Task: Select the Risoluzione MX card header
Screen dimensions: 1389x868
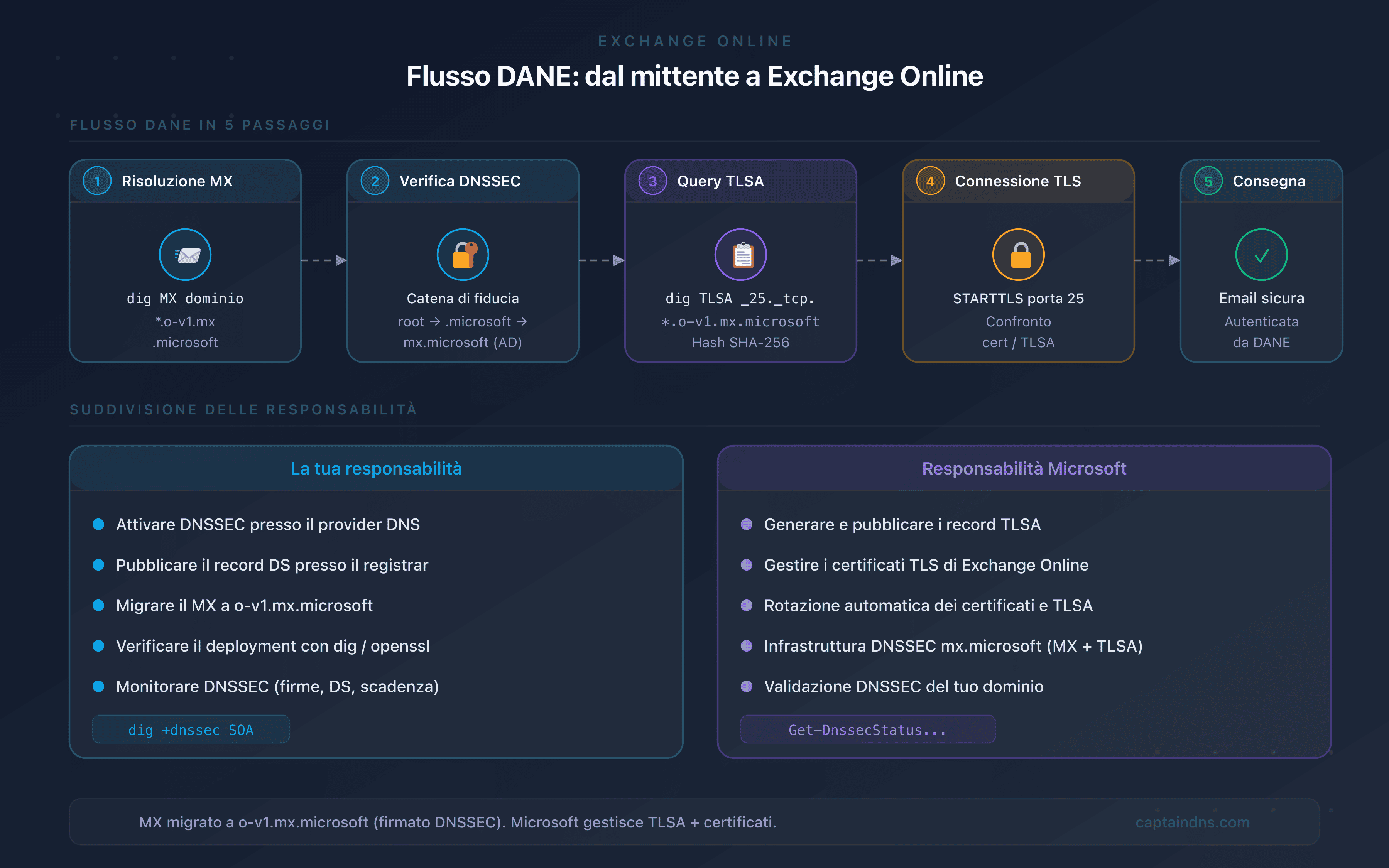Action: click(185, 181)
